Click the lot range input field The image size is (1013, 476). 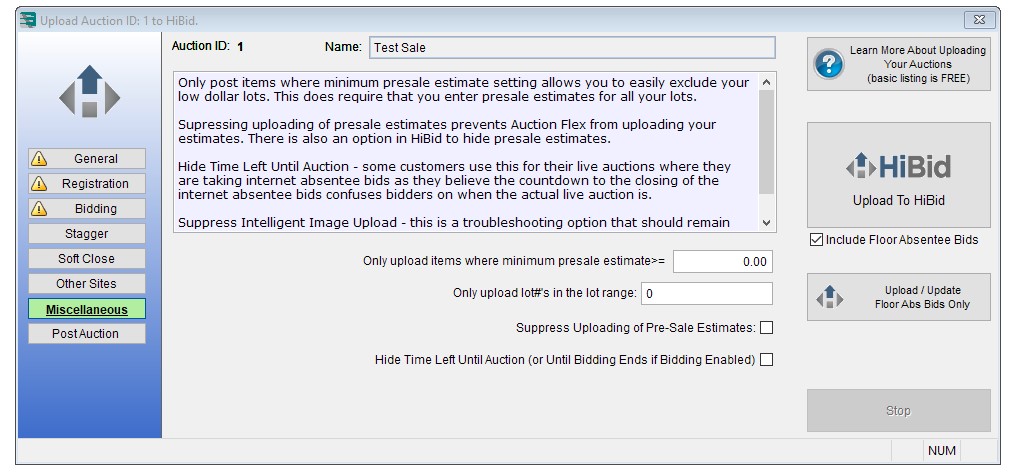coord(707,293)
